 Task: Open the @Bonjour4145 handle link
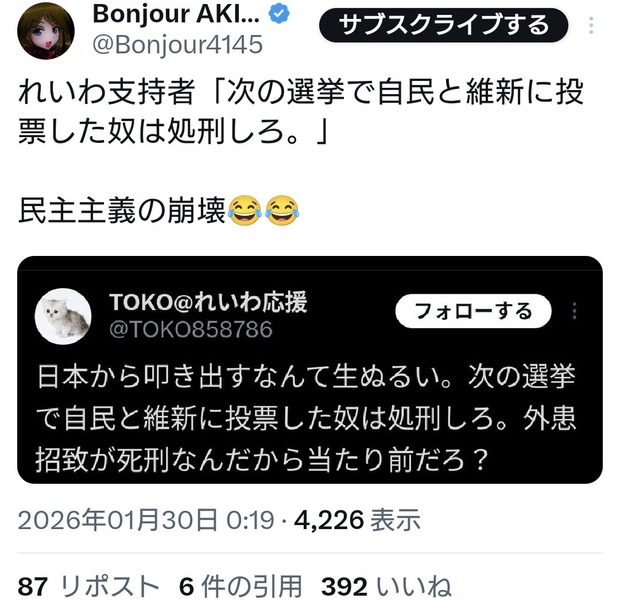178,44
